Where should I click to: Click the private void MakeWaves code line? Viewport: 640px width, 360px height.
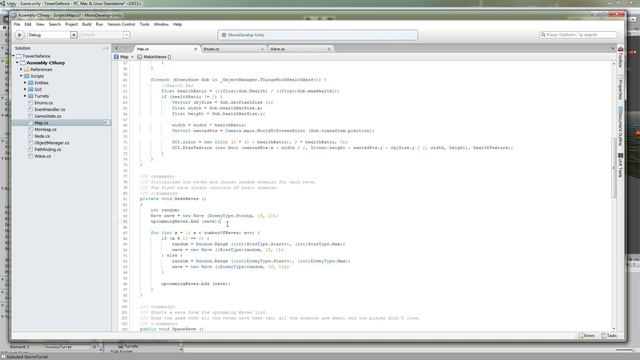pos(173,199)
